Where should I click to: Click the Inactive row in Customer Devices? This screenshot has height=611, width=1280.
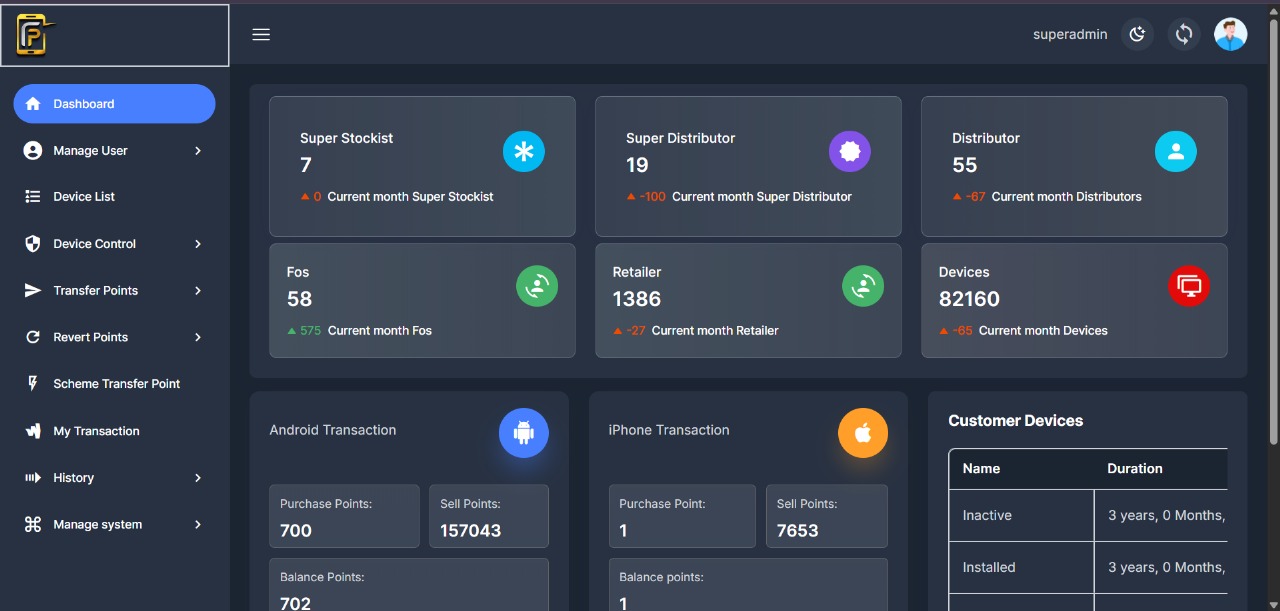1088,516
